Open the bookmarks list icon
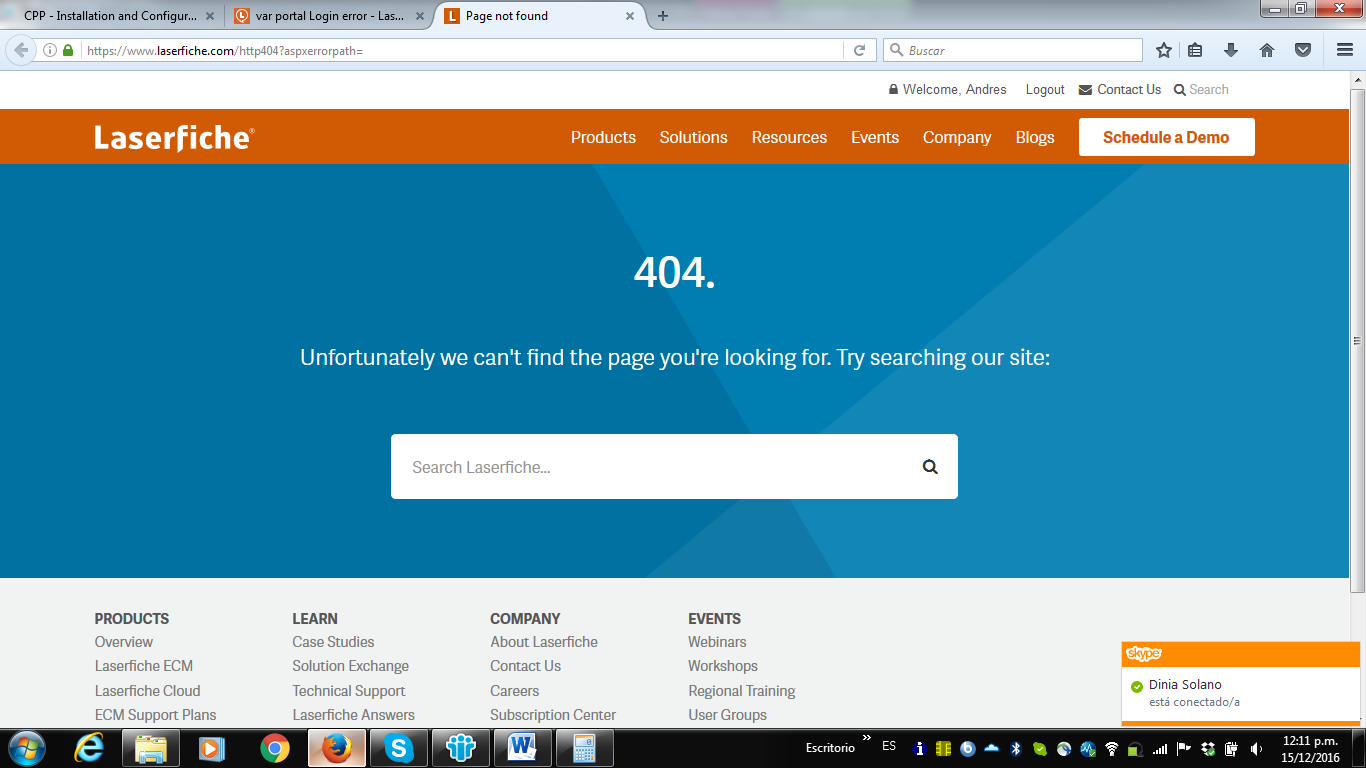 1196,50
